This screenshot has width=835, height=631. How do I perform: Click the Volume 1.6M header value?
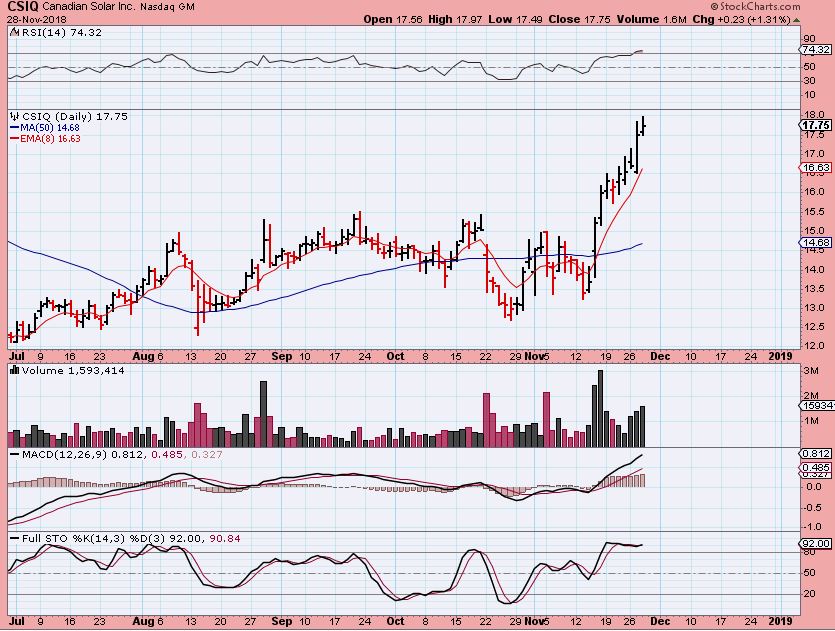(651, 20)
